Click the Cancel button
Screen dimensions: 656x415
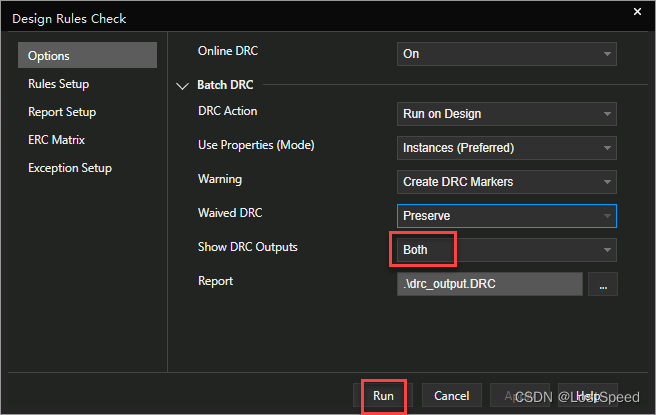tap(452, 396)
